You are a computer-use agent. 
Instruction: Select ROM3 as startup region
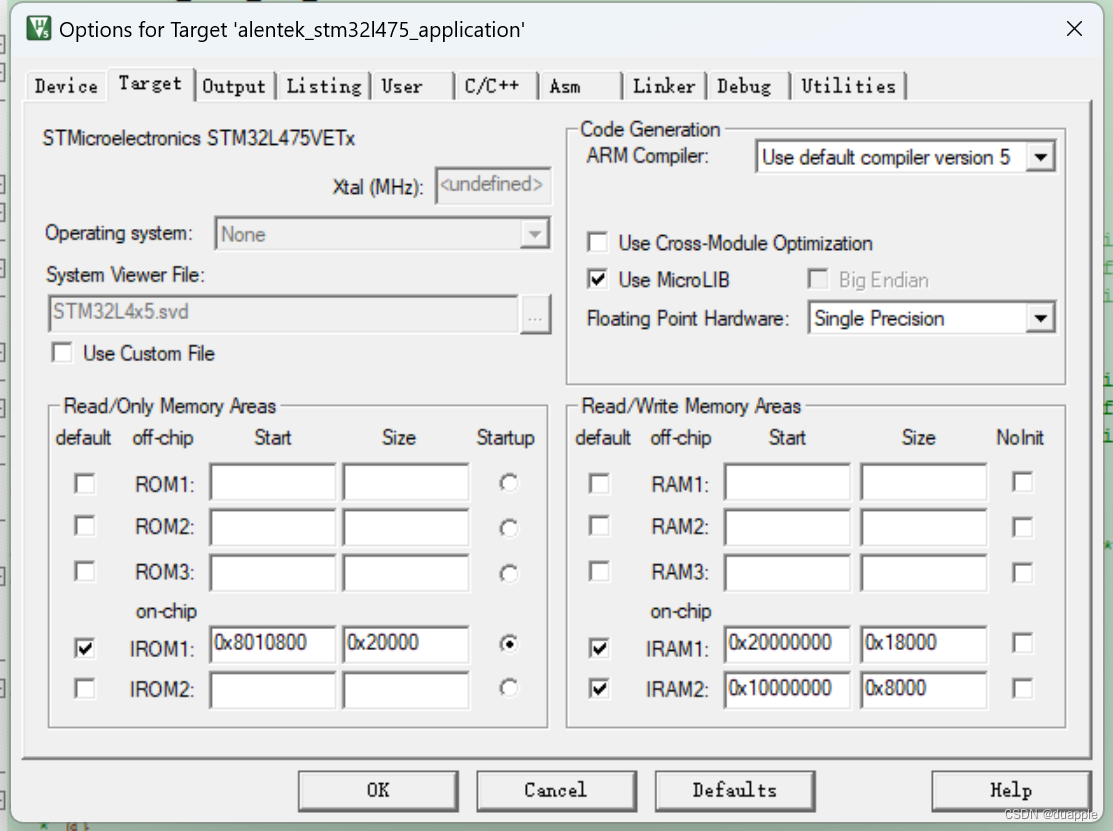click(x=508, y=573)
